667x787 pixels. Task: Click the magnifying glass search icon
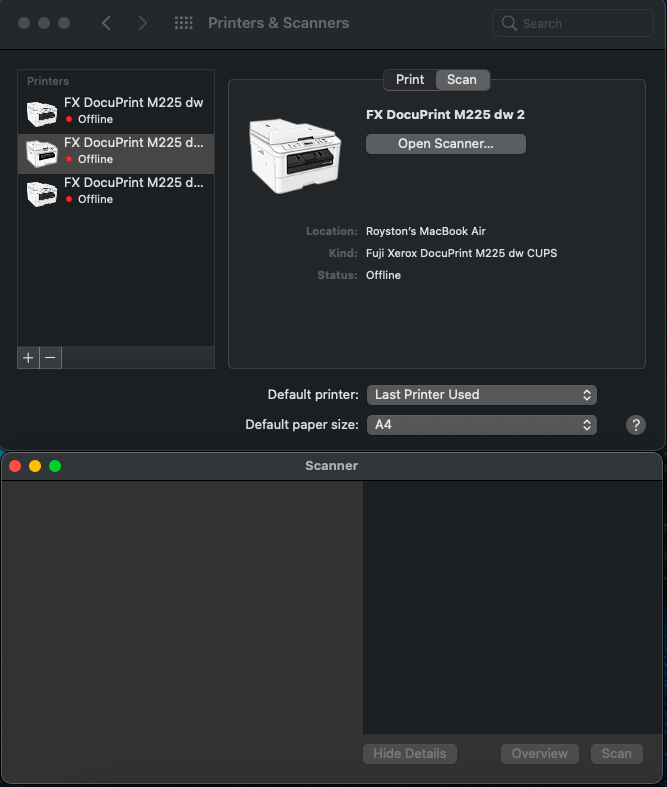509,23
